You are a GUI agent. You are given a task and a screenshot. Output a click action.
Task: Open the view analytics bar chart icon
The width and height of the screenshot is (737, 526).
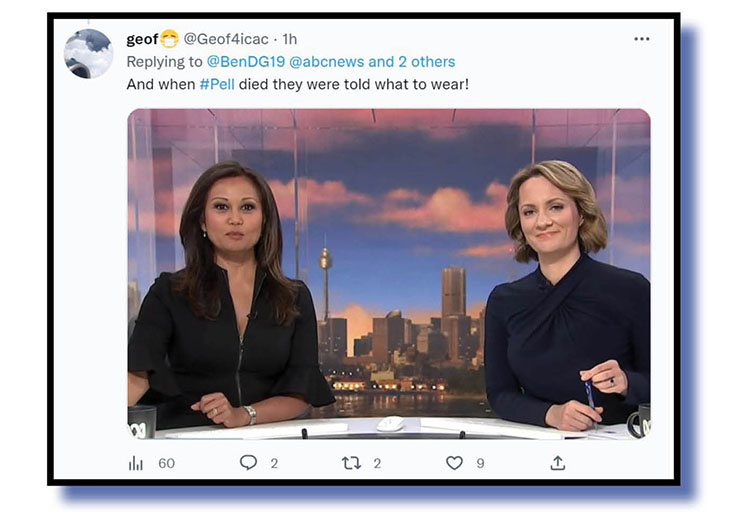click(x=135, y=463)
